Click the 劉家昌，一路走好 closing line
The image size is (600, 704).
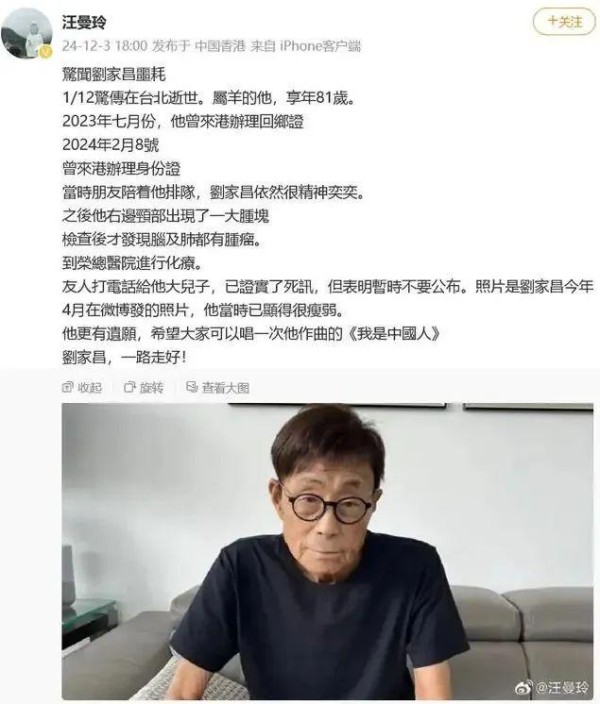click(124, 358)
